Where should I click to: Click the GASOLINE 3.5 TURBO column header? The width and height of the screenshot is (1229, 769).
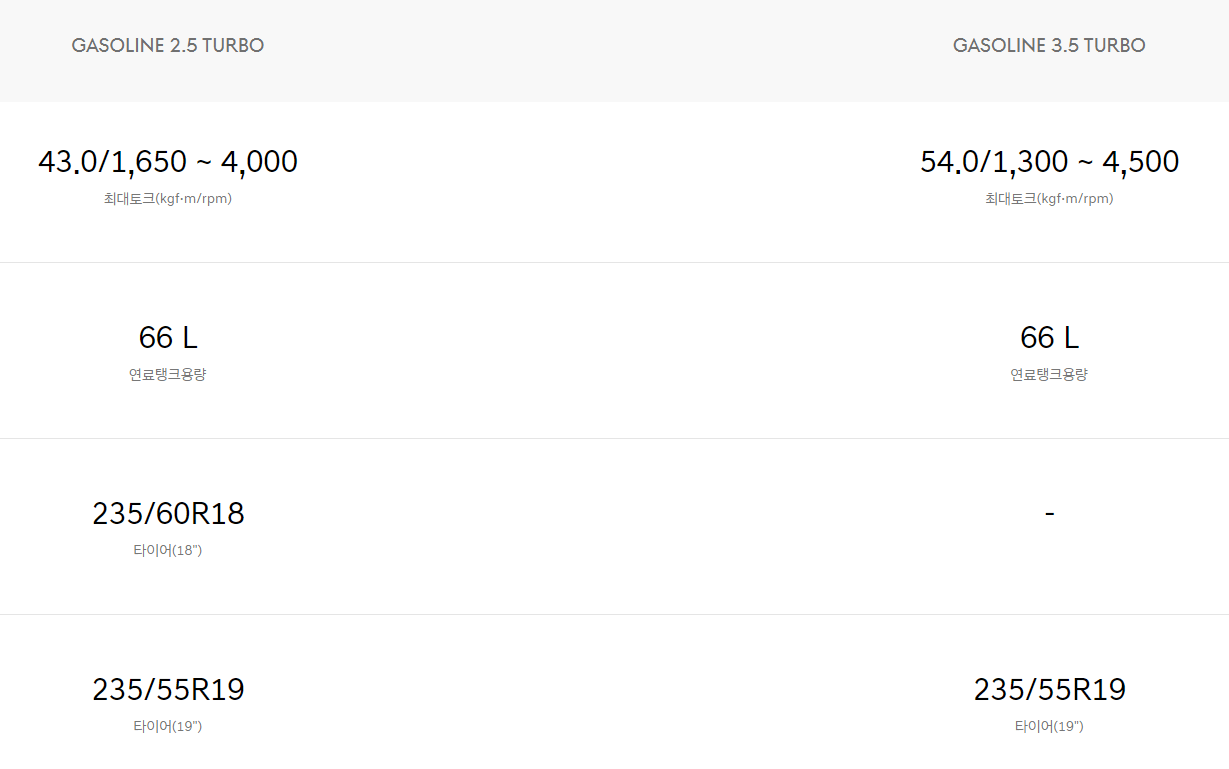[1049, 45]
